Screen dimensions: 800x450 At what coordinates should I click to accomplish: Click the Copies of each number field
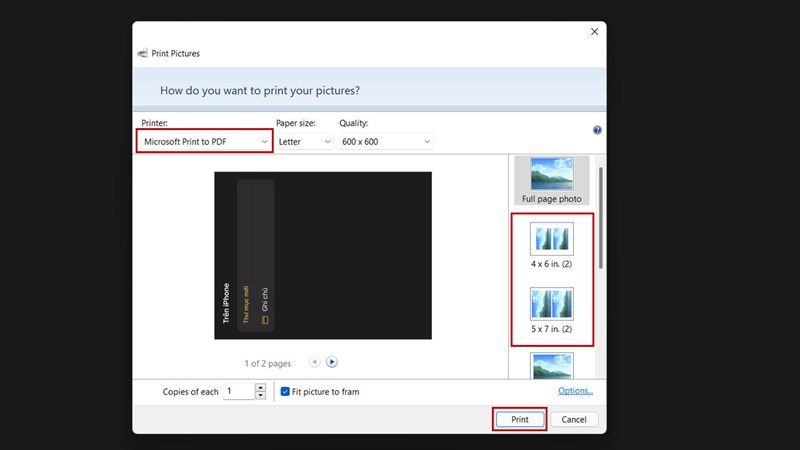(x=238, y=391)
